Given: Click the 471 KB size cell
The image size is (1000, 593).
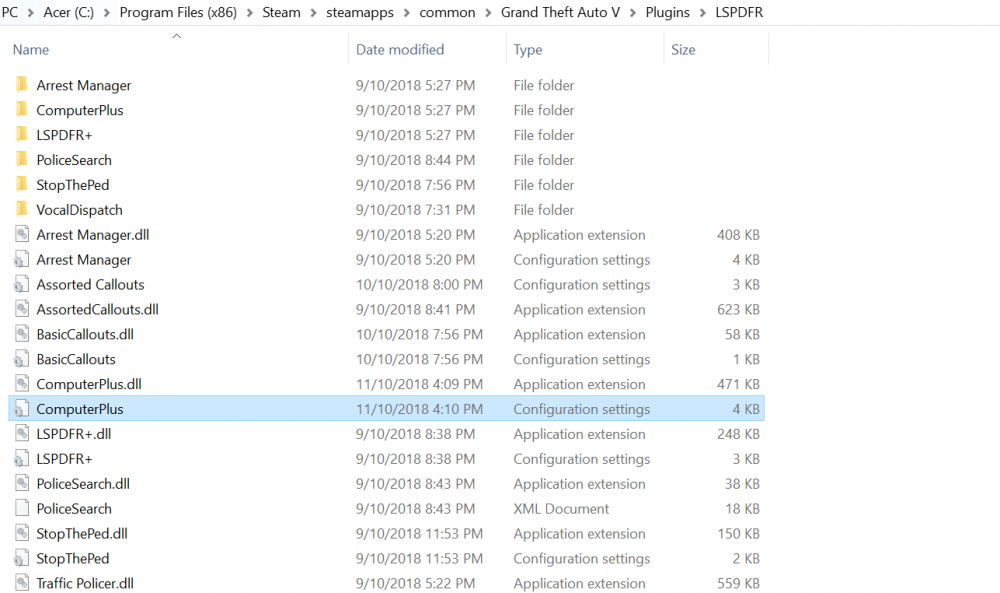Looking at the screenshot, I should point(738,384).
